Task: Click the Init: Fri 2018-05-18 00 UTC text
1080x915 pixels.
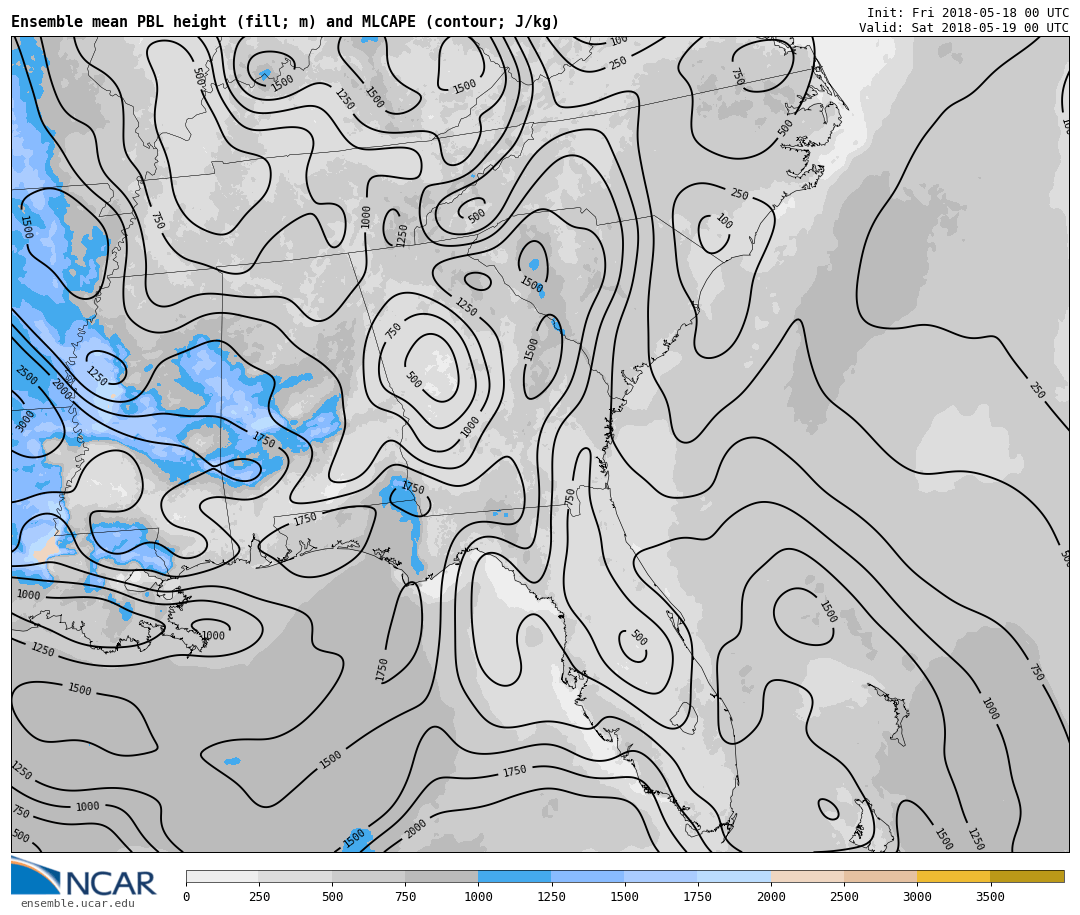Action: 968,13
